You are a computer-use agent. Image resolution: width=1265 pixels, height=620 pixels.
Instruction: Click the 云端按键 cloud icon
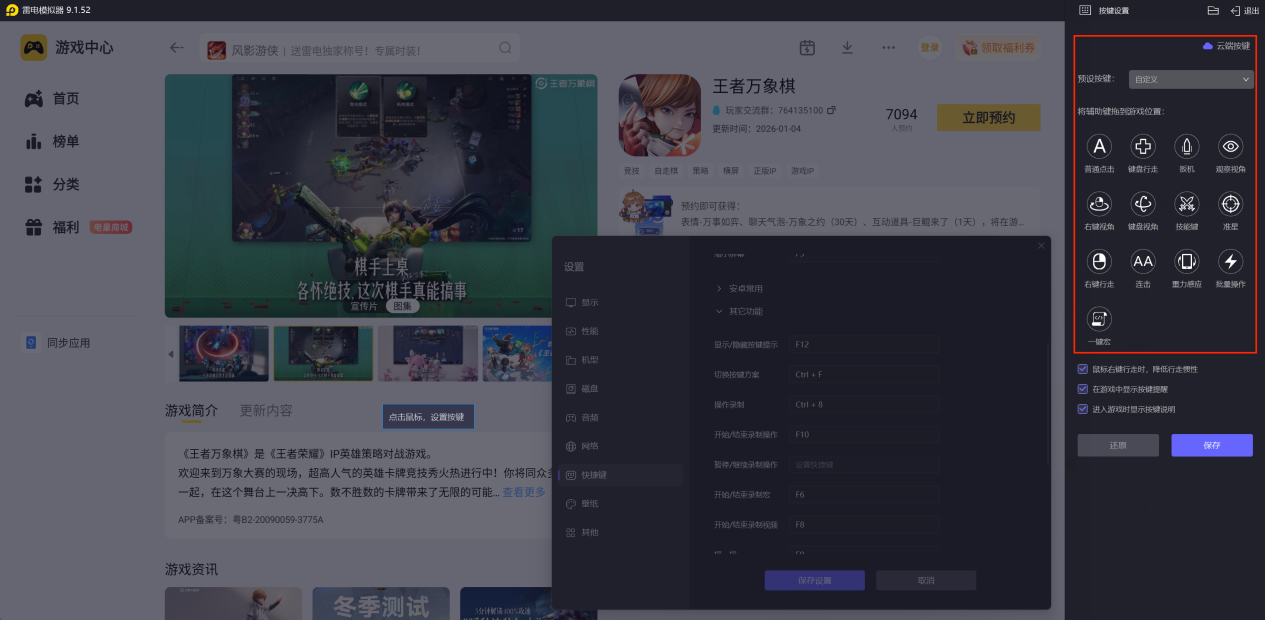point(1208,46)
